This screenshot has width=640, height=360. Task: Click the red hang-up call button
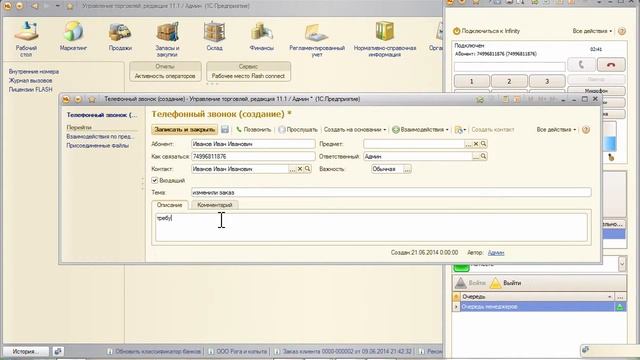[611, 64]
